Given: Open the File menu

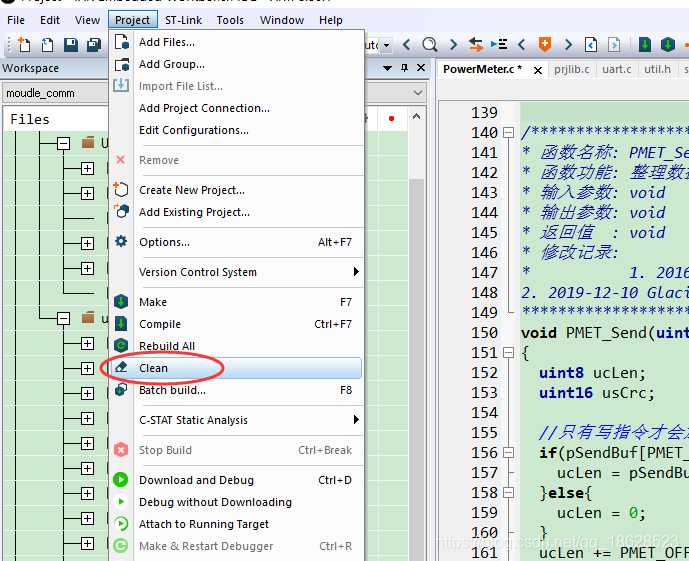Looking at the screenshot, I should [x=16, y=20].
